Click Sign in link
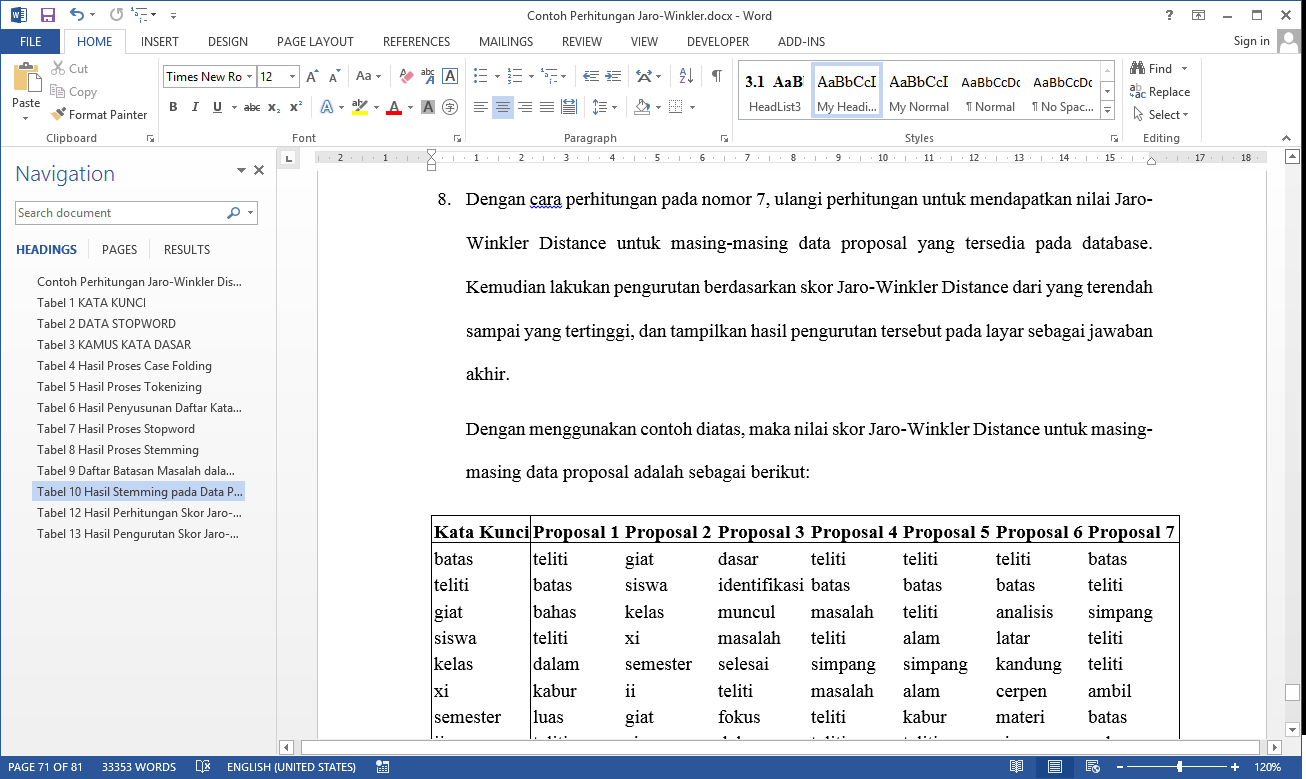Screen dimensions: 1306x779 [1251, 41]
